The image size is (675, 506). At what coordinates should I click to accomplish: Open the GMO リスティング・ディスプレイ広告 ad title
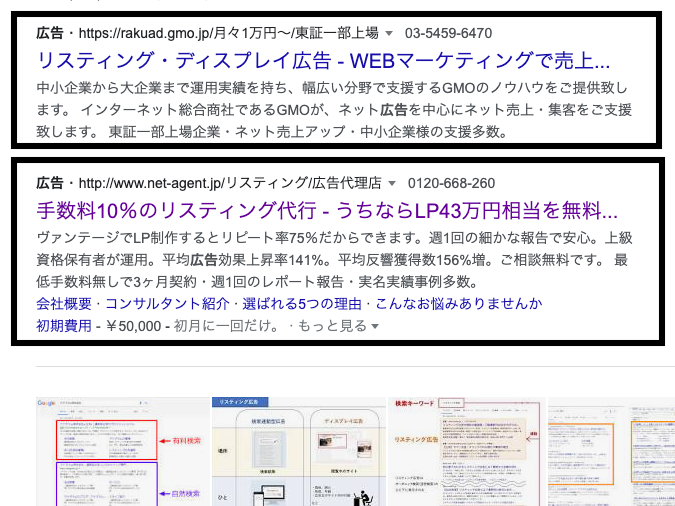click(323, 60)
